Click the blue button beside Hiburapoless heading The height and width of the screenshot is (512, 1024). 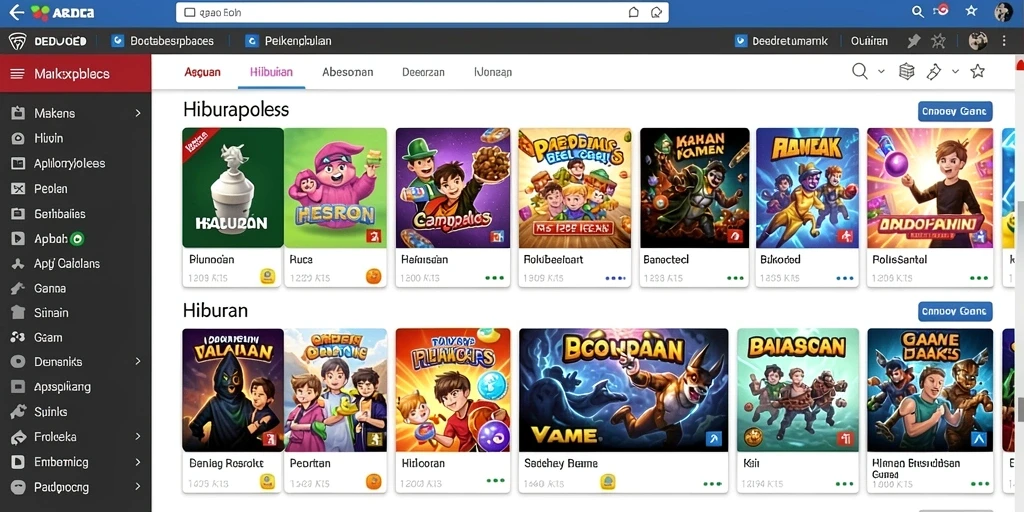point(955,111)
